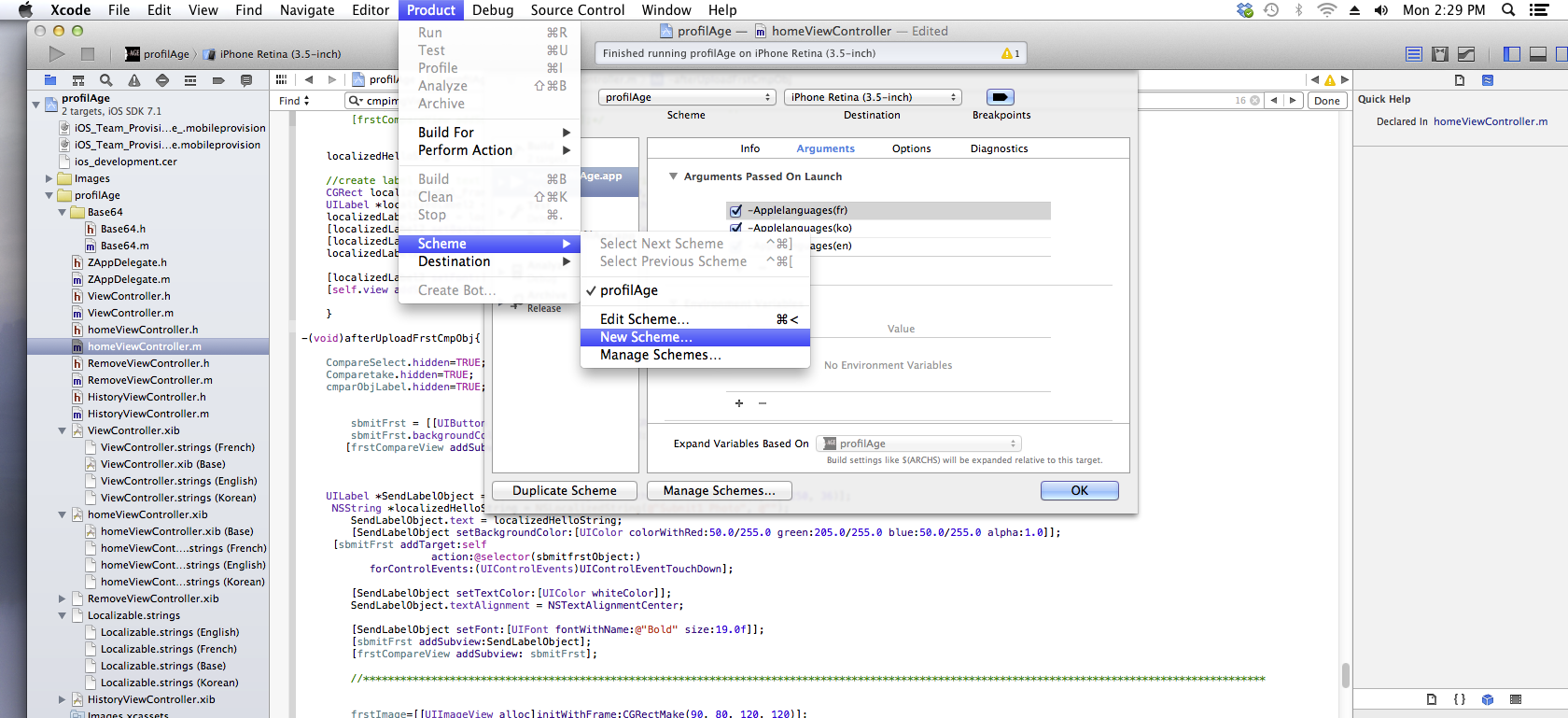Open the Find mode popup
Screen dimensions: 1568x718
(294, 101)
